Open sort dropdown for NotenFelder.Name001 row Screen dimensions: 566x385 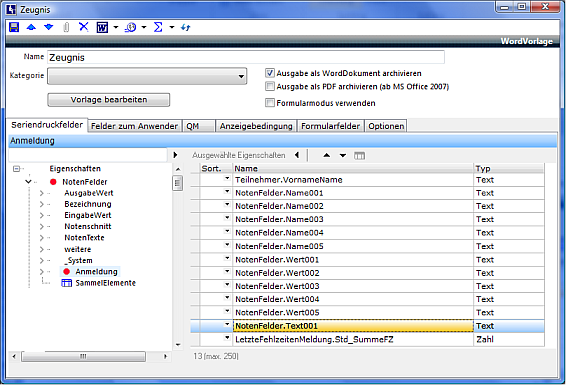(227, 191)
